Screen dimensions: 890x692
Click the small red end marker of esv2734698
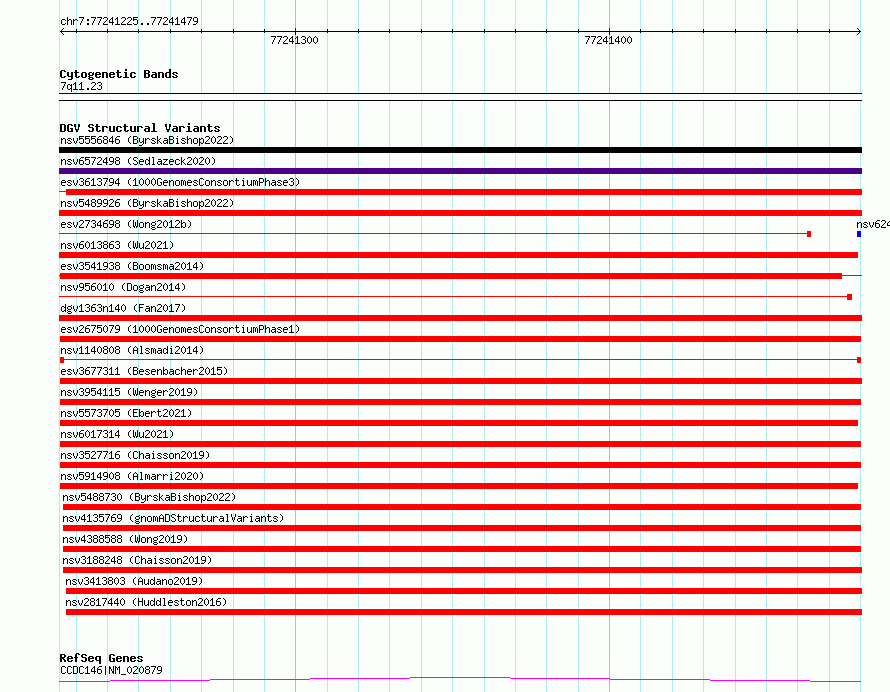[809, 234]
